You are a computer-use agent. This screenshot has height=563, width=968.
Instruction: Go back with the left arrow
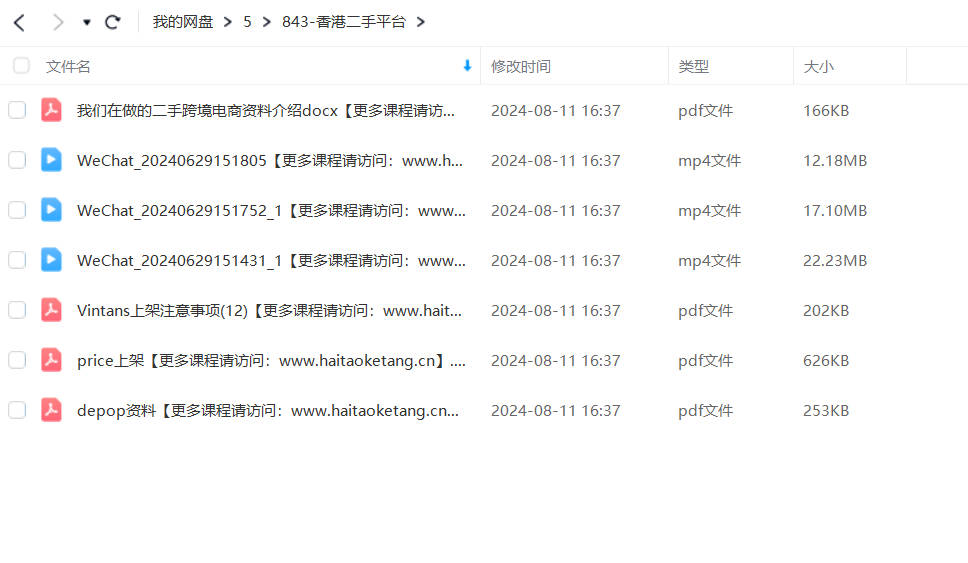tap(19, 23)
